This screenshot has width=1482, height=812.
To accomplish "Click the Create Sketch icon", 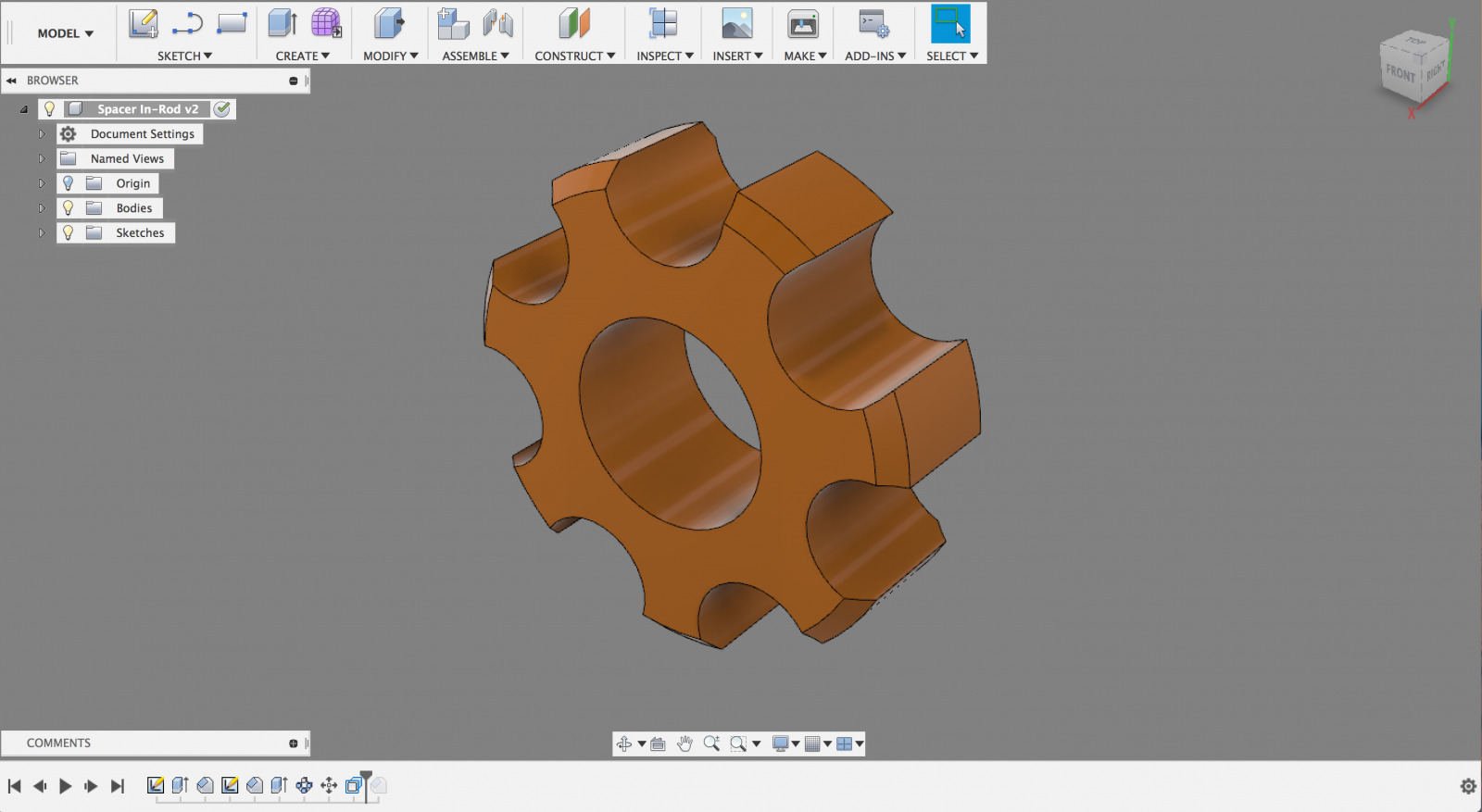I will pos(143,24).
